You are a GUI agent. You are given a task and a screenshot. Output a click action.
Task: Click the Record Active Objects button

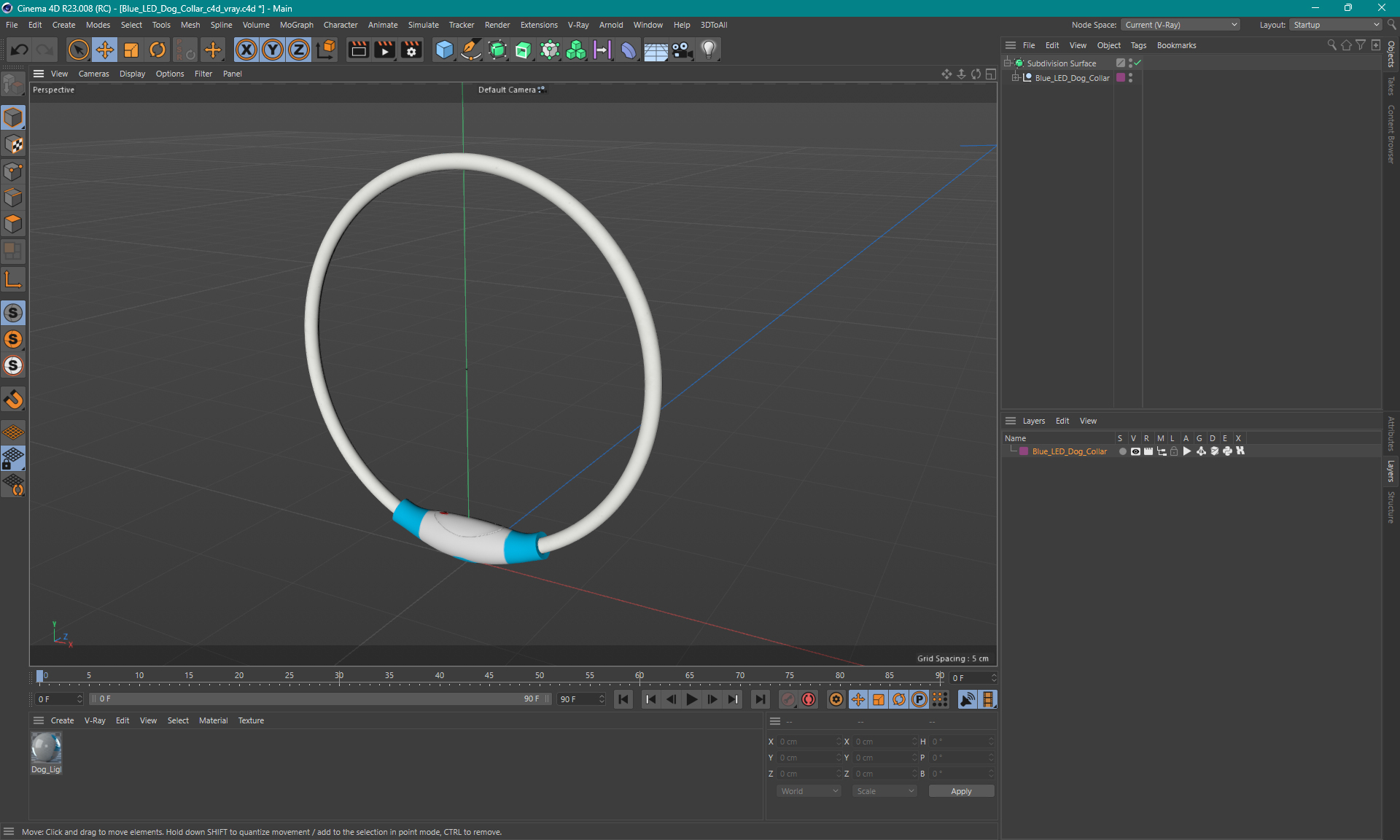(788, 699)
